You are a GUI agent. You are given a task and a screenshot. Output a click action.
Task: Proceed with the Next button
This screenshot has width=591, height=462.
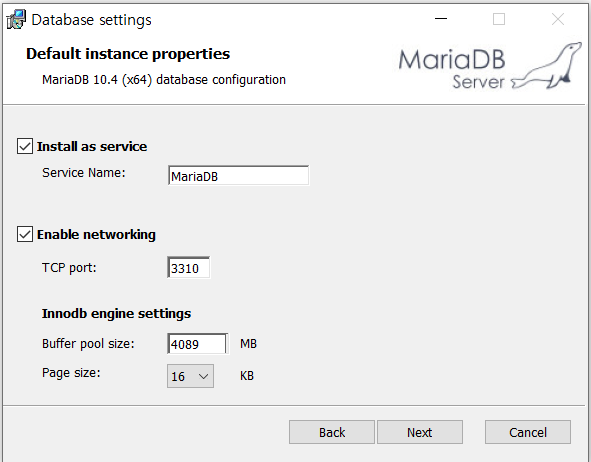click(420, 432)
